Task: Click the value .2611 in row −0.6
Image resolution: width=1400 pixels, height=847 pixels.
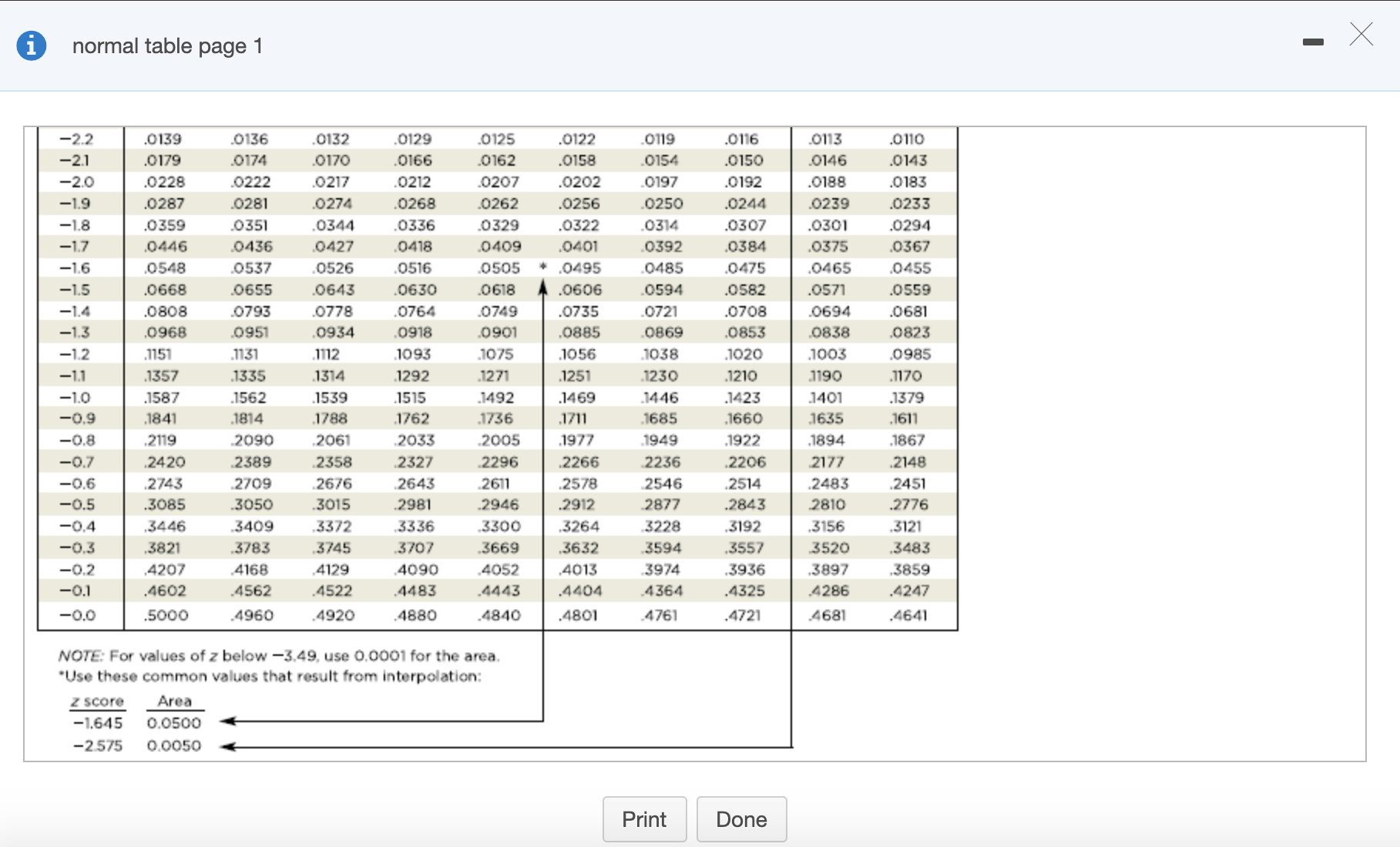Action: (494, 484)
